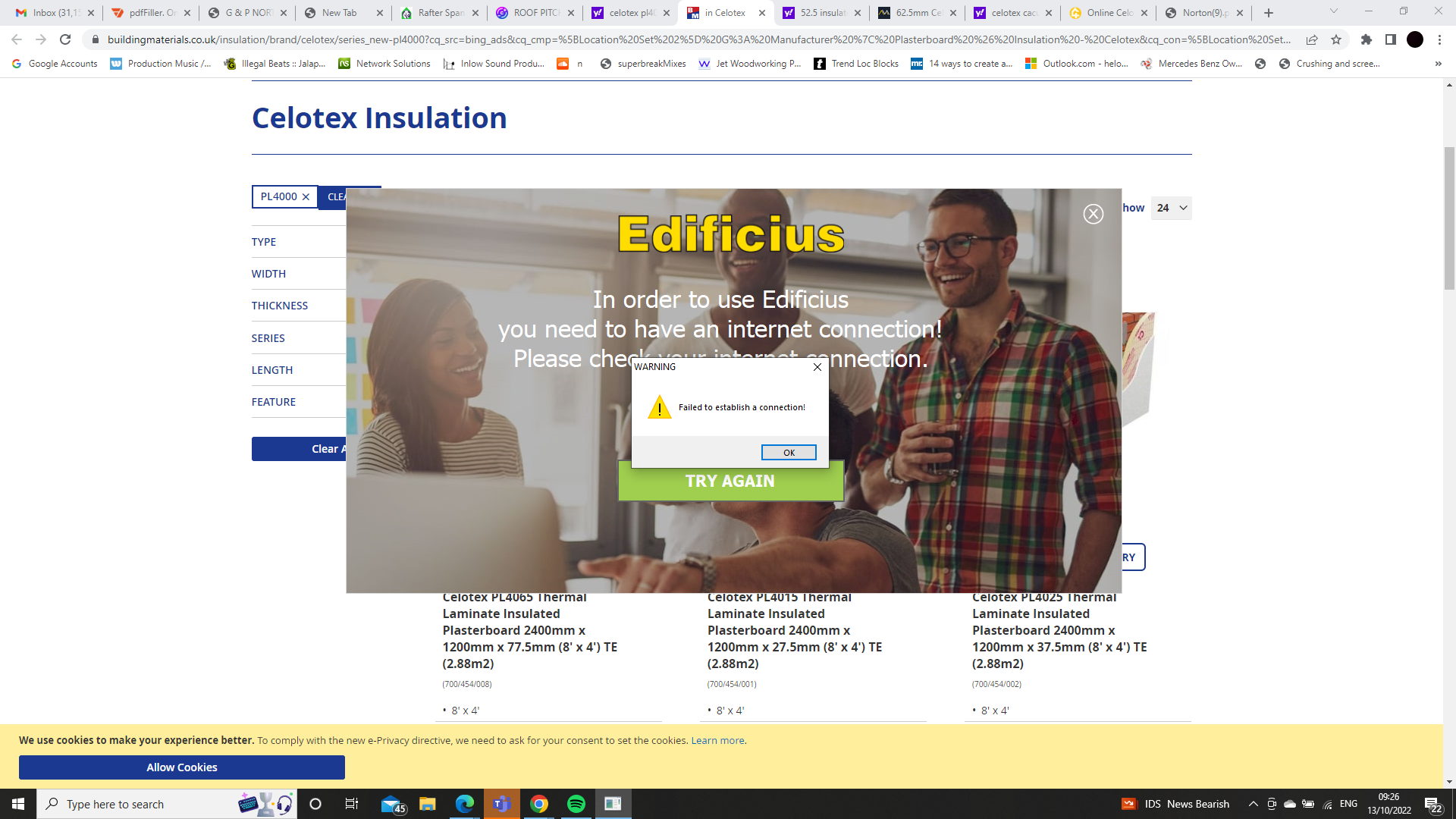This screenshot has width=1456, height=819.
Task: Open Spotify in taskbar
Action: pyautogui.click(x=576, y=804)
